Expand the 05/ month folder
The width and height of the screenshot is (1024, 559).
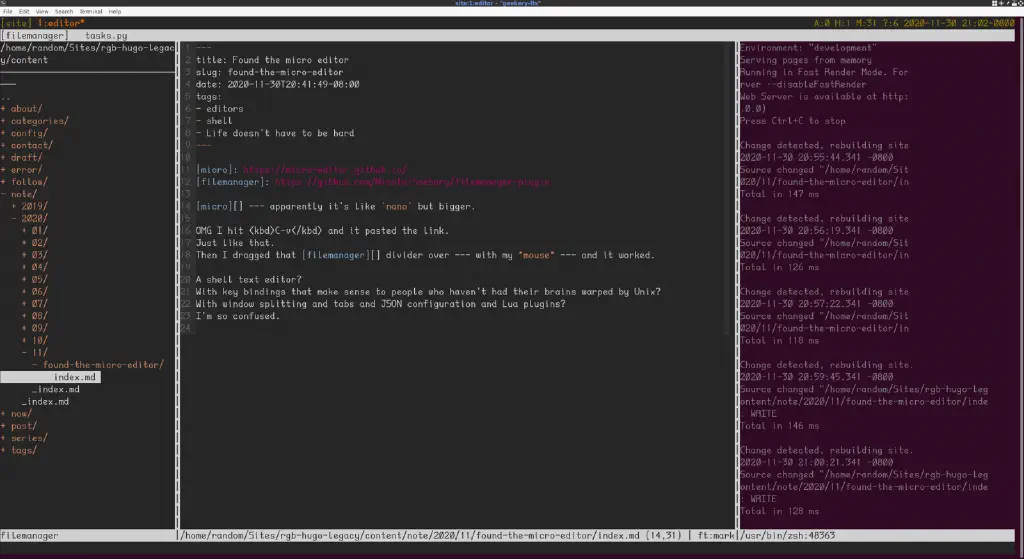tap(35, 279)
